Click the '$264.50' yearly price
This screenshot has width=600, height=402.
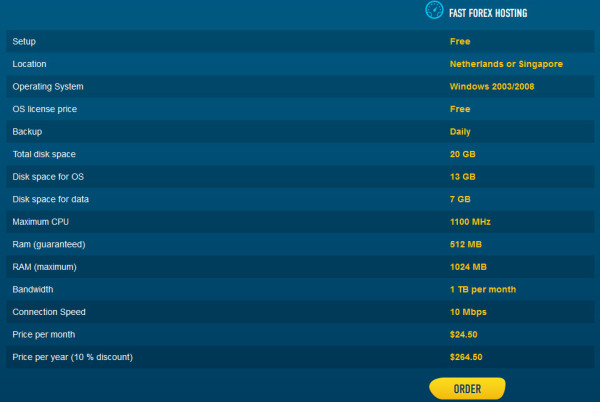pyautogui.click(x=466, y=357)
